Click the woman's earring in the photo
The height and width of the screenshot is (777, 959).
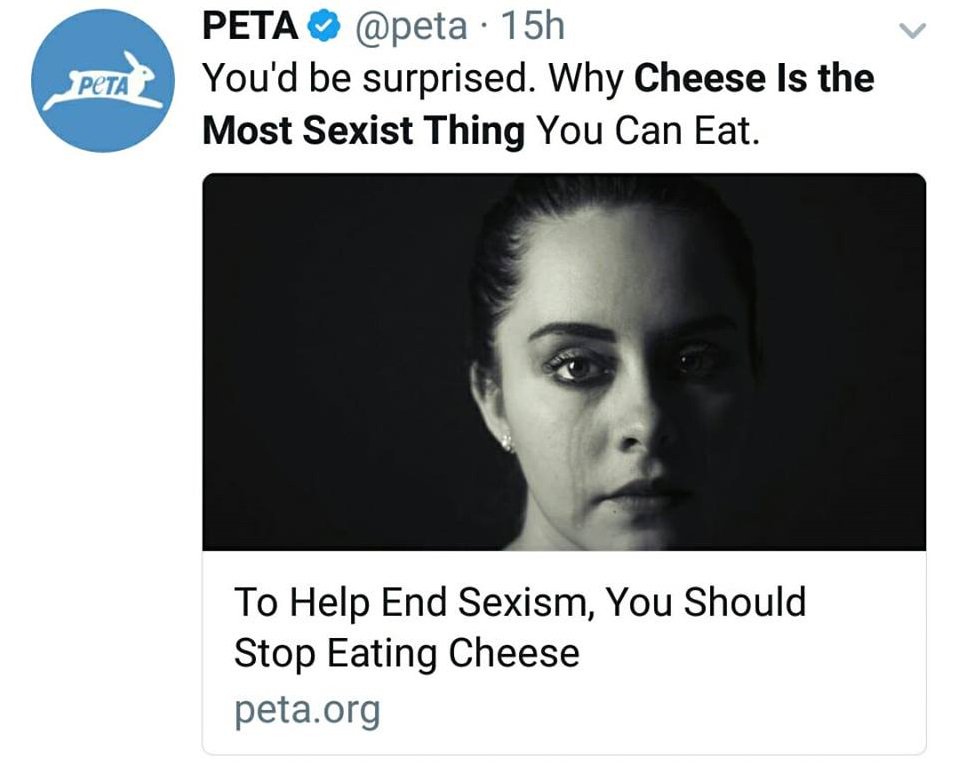507,441
